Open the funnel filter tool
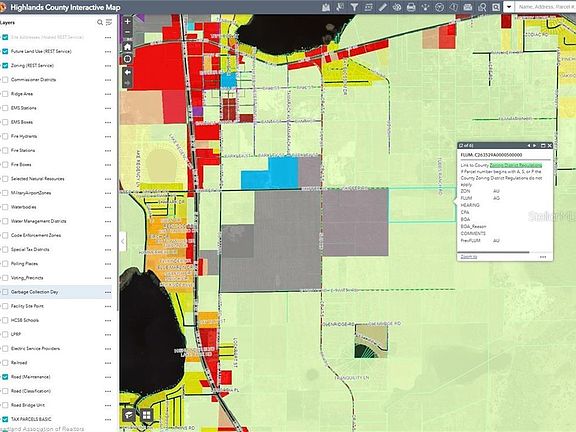 (354, 7)
